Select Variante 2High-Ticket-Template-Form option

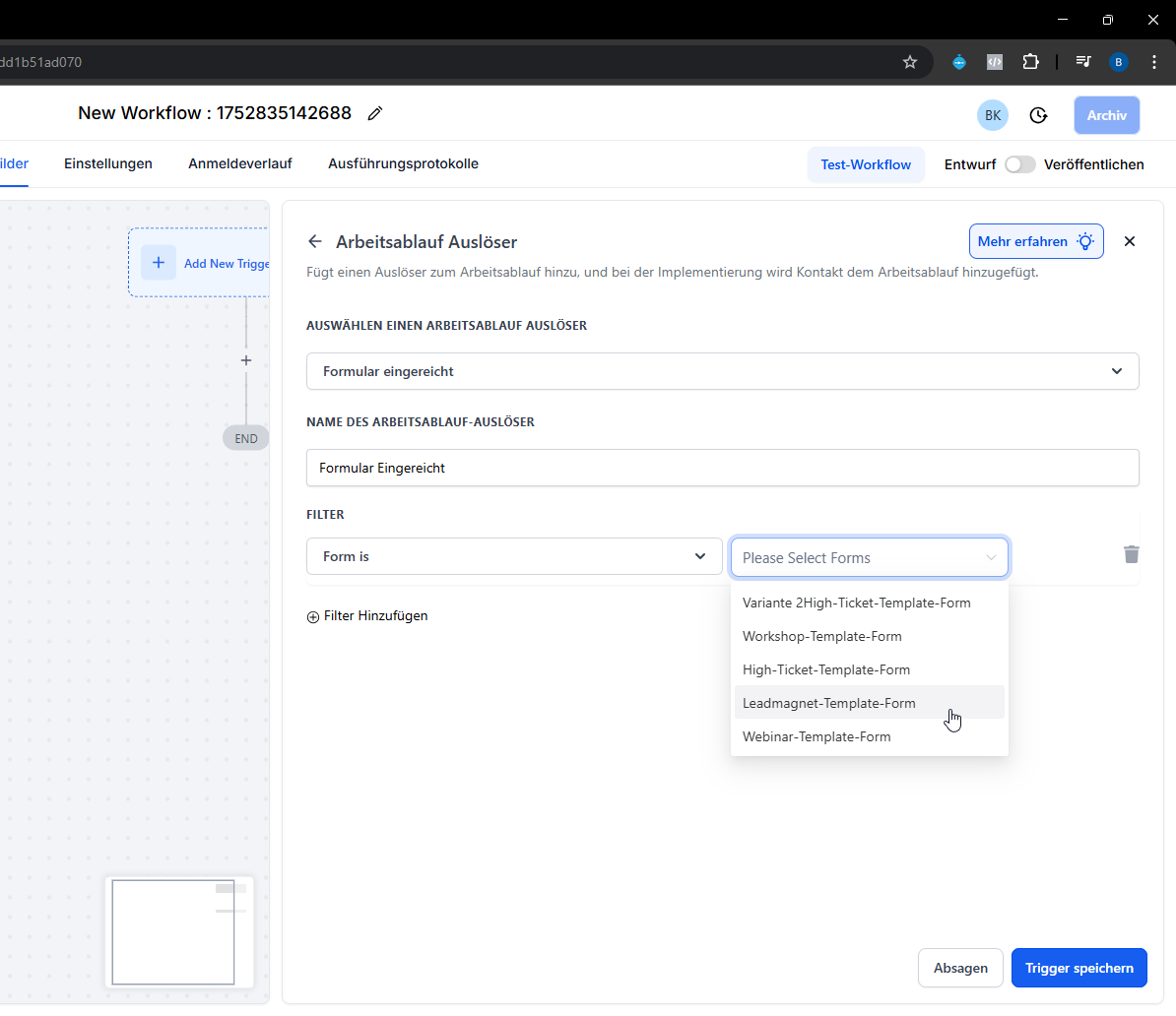coord(870,603)
